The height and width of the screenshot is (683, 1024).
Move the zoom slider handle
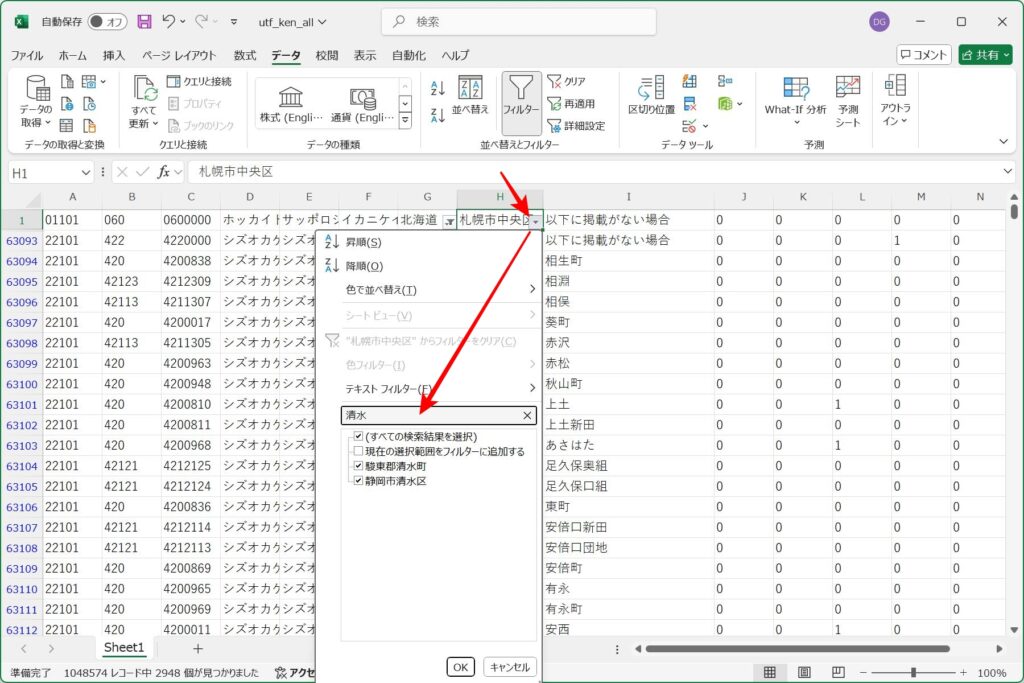[913, 672]
